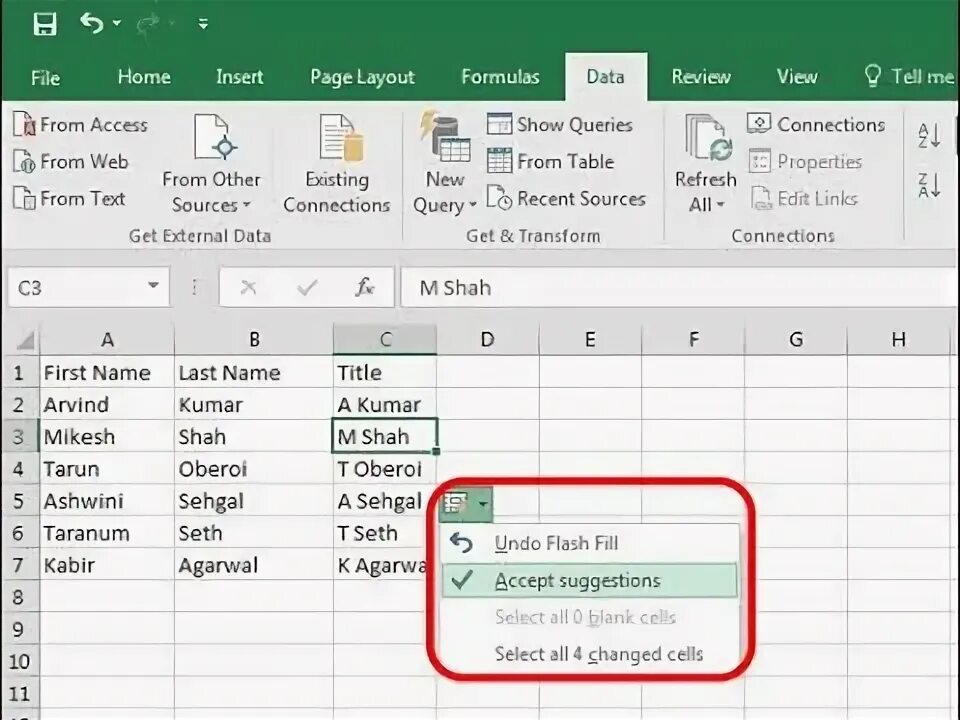Select cell containing Arvind
960x720 pixels.
107,405
